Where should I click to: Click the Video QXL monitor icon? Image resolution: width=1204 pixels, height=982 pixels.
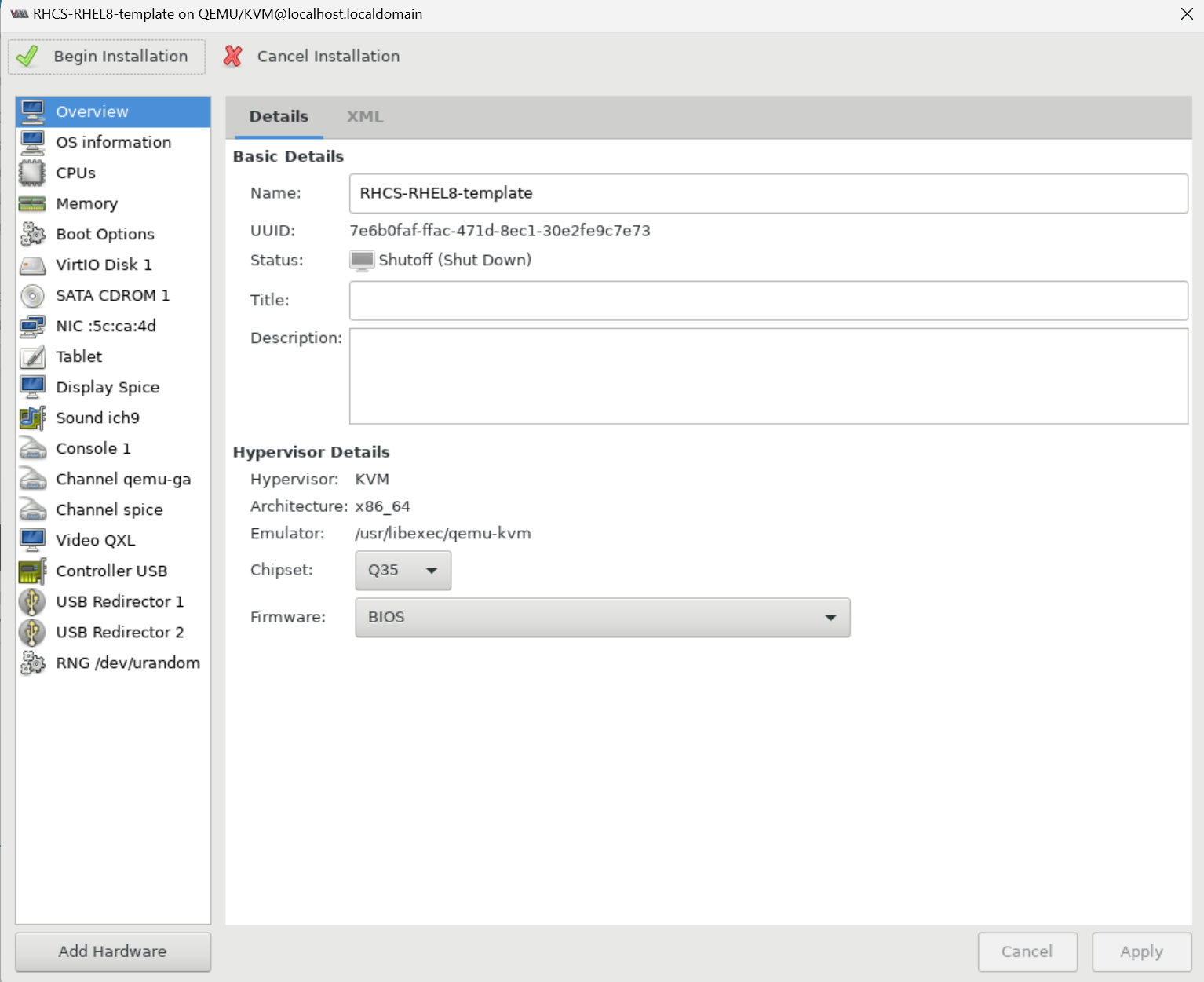point(33,540)
